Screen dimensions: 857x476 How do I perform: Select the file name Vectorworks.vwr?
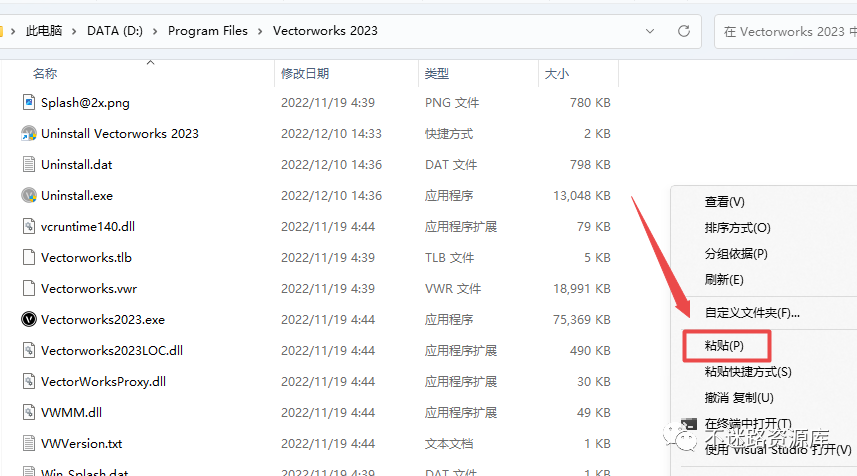point(89,289)
